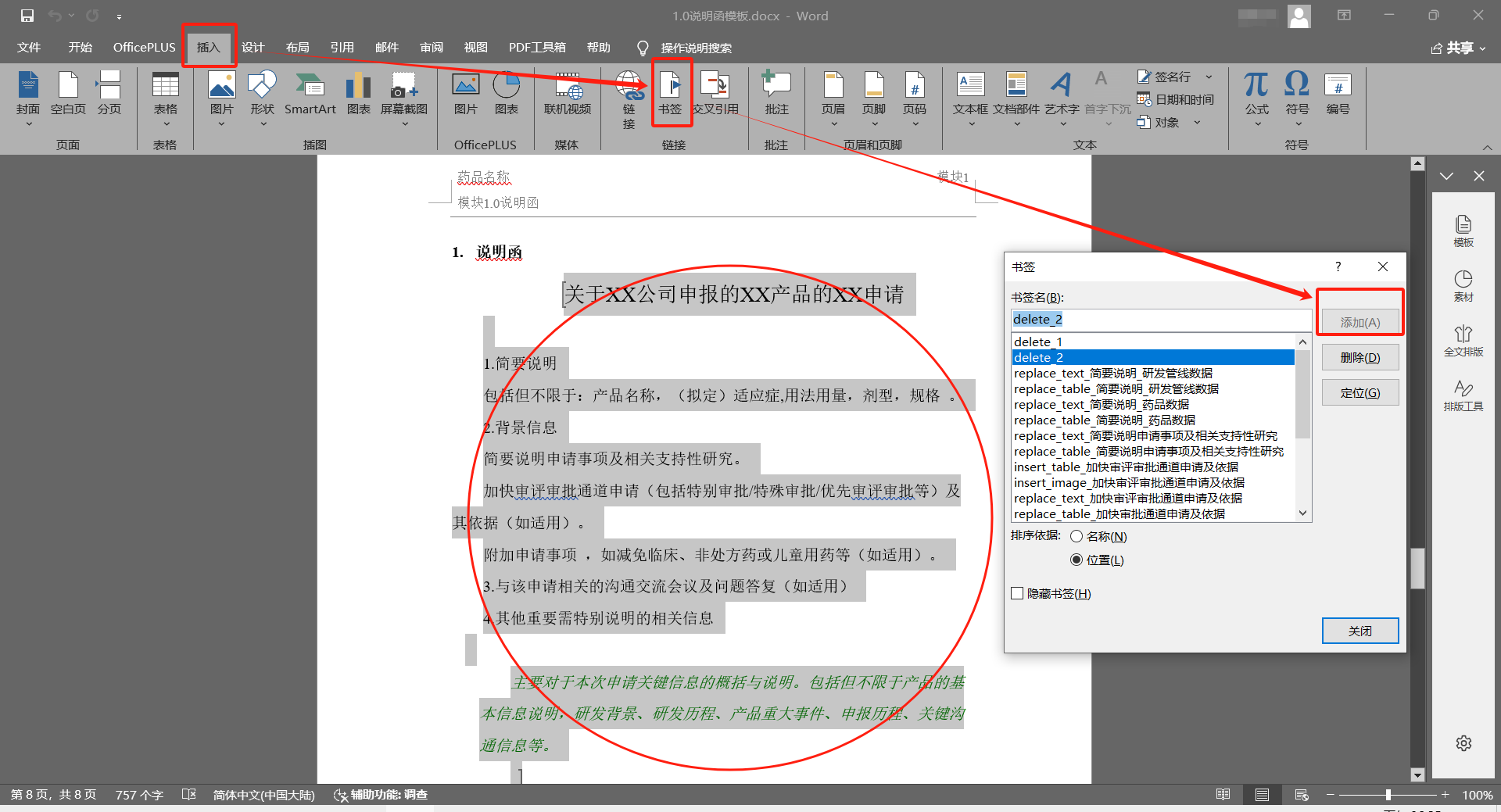Expand the Signature Line (签名行) dropdown
Screen dimensions: 1501x812
pos(1209,77)
